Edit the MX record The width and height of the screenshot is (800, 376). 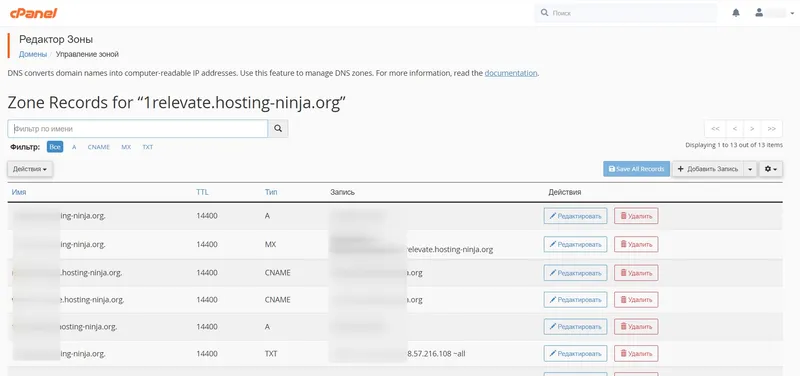point(576,244)
